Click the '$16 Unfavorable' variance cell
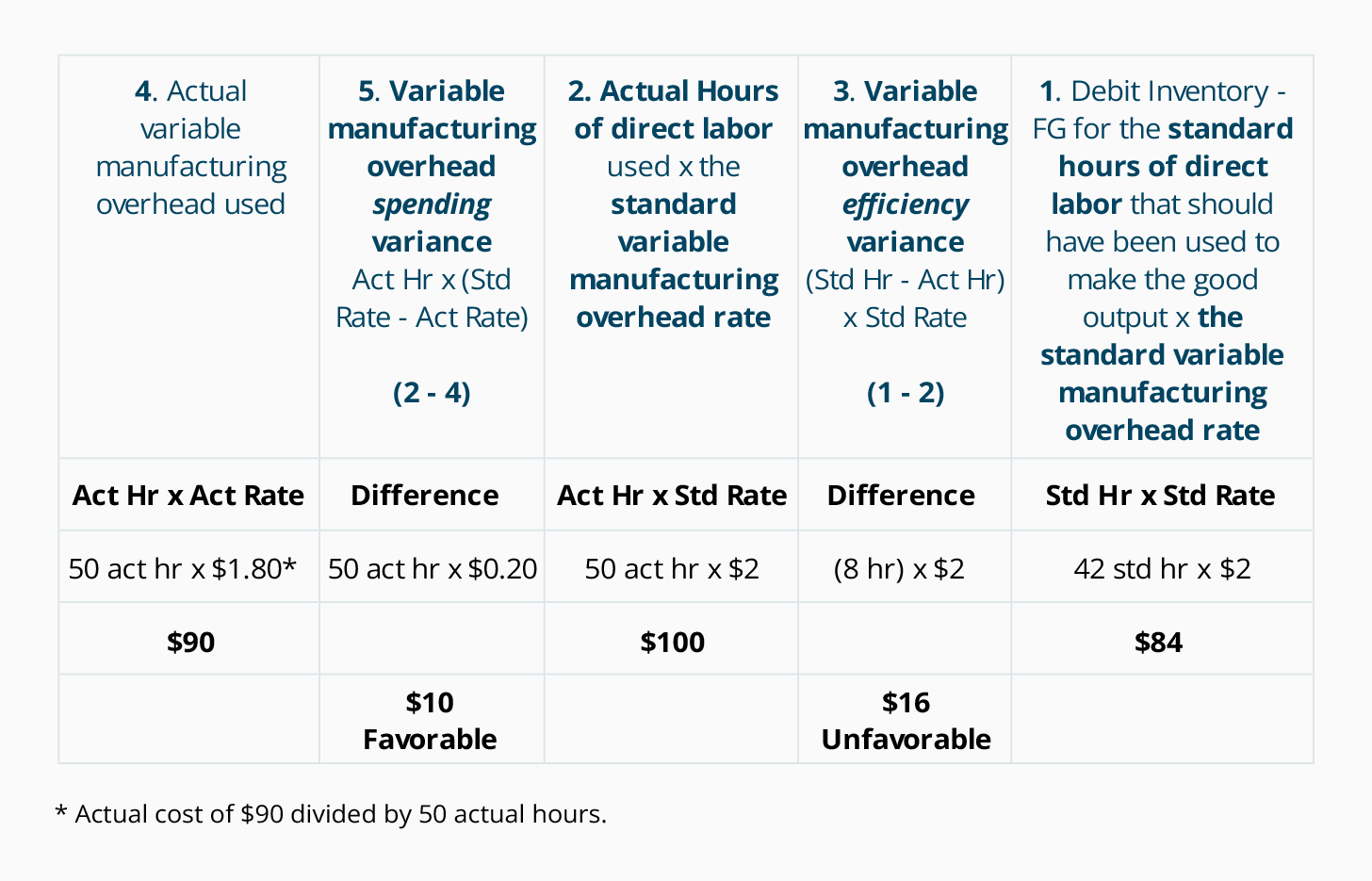 click(x=906, y=721)
